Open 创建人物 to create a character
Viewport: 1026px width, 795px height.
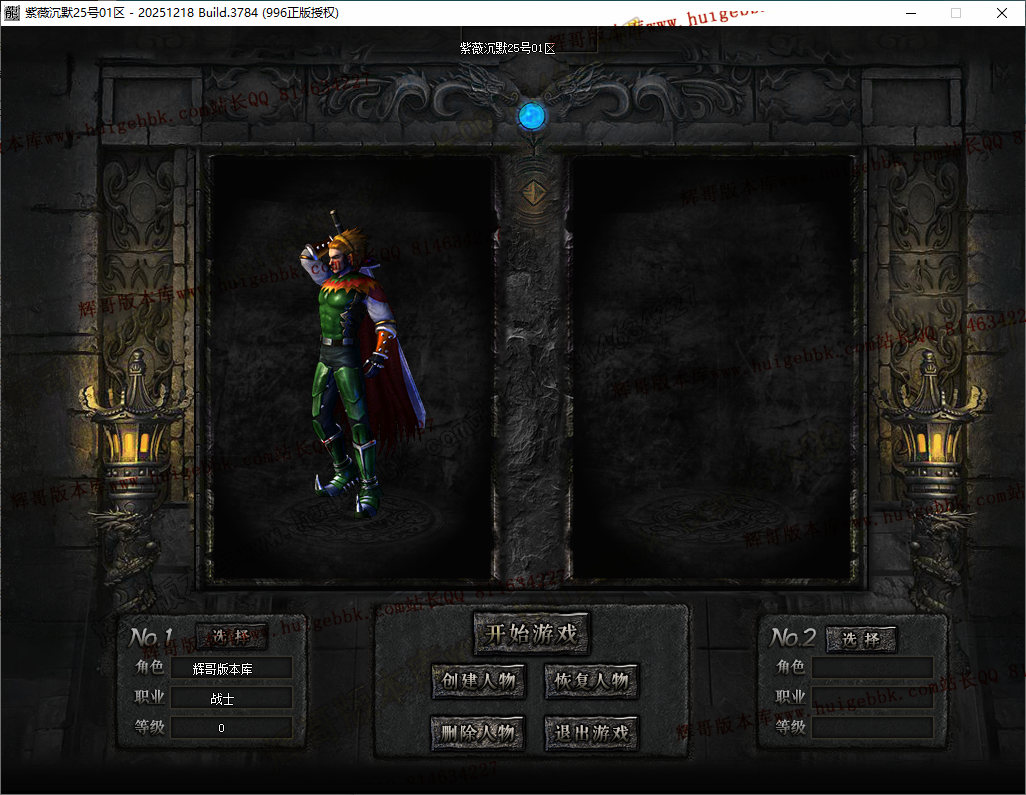pyautogui.click(x=478, y=681)
